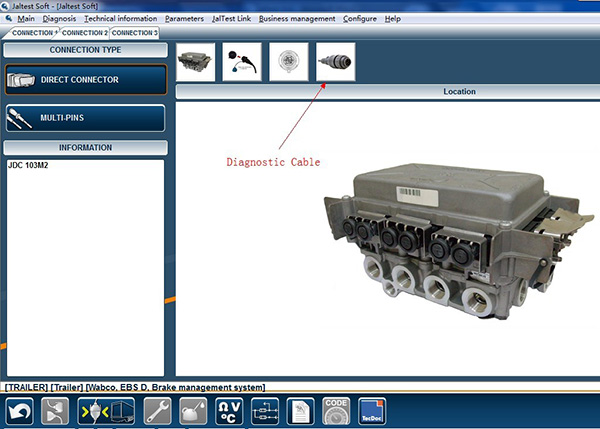The image size is (600, 429).
Task: Open the Technical information menu
Action: click(x=120, y=19)
